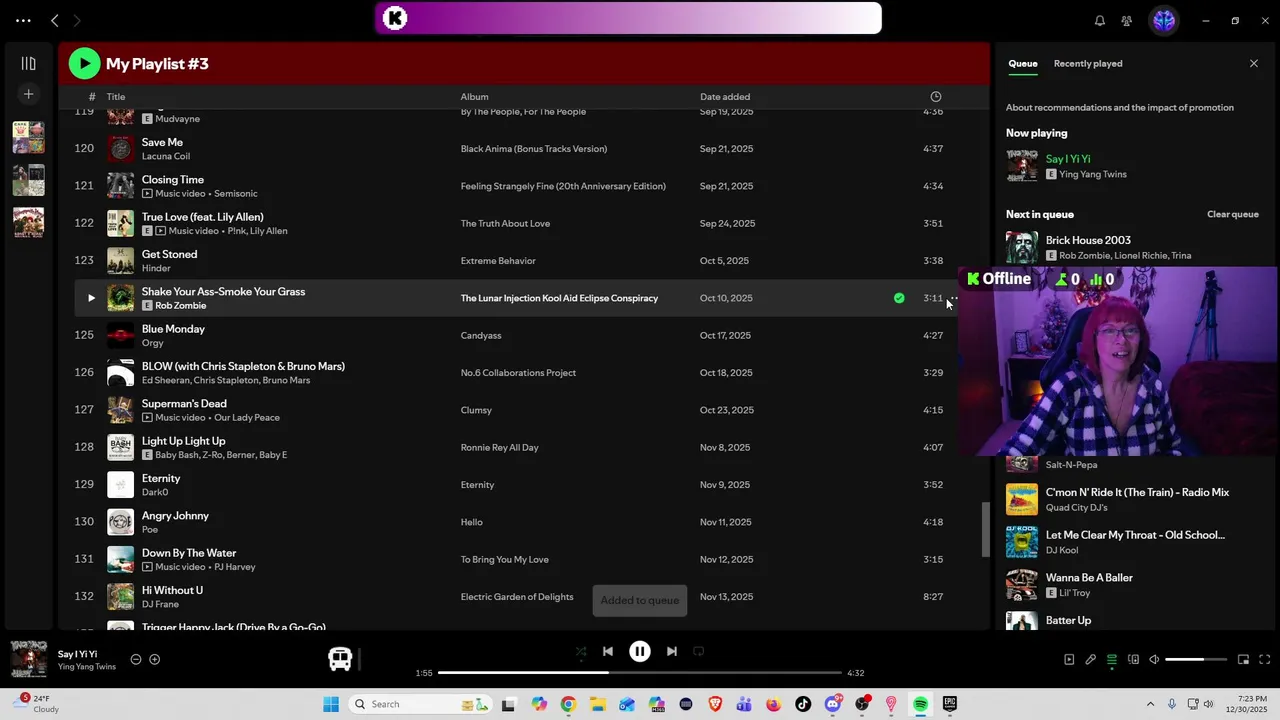Click Light Up Light Up album art
Screen dimensions: 1280x720
coord(120,447)
